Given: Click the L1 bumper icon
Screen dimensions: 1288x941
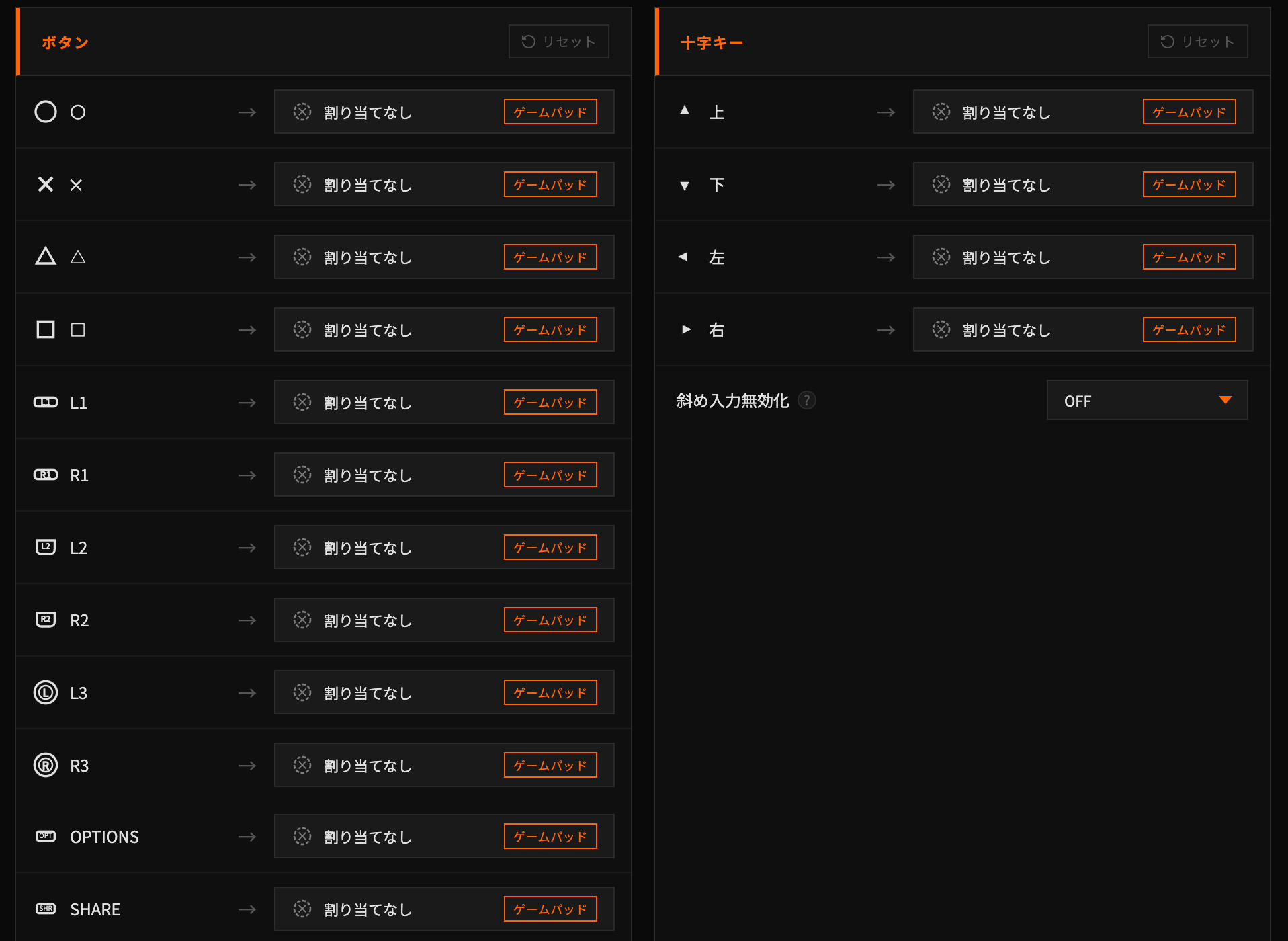Looking at the screenshot, I should tap(46, 402).
